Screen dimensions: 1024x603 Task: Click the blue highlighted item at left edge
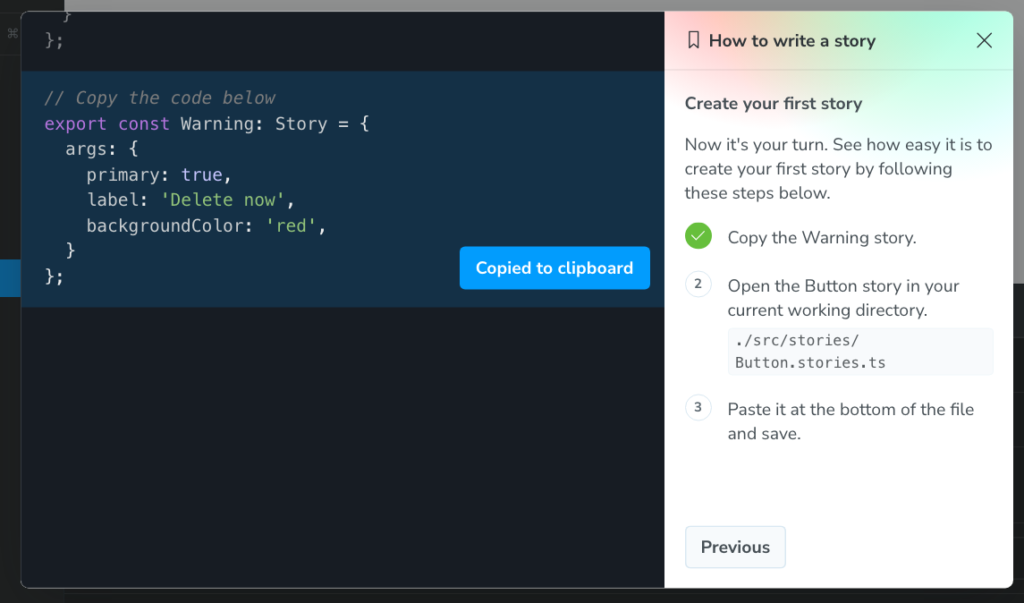click(x=10, y=278)
